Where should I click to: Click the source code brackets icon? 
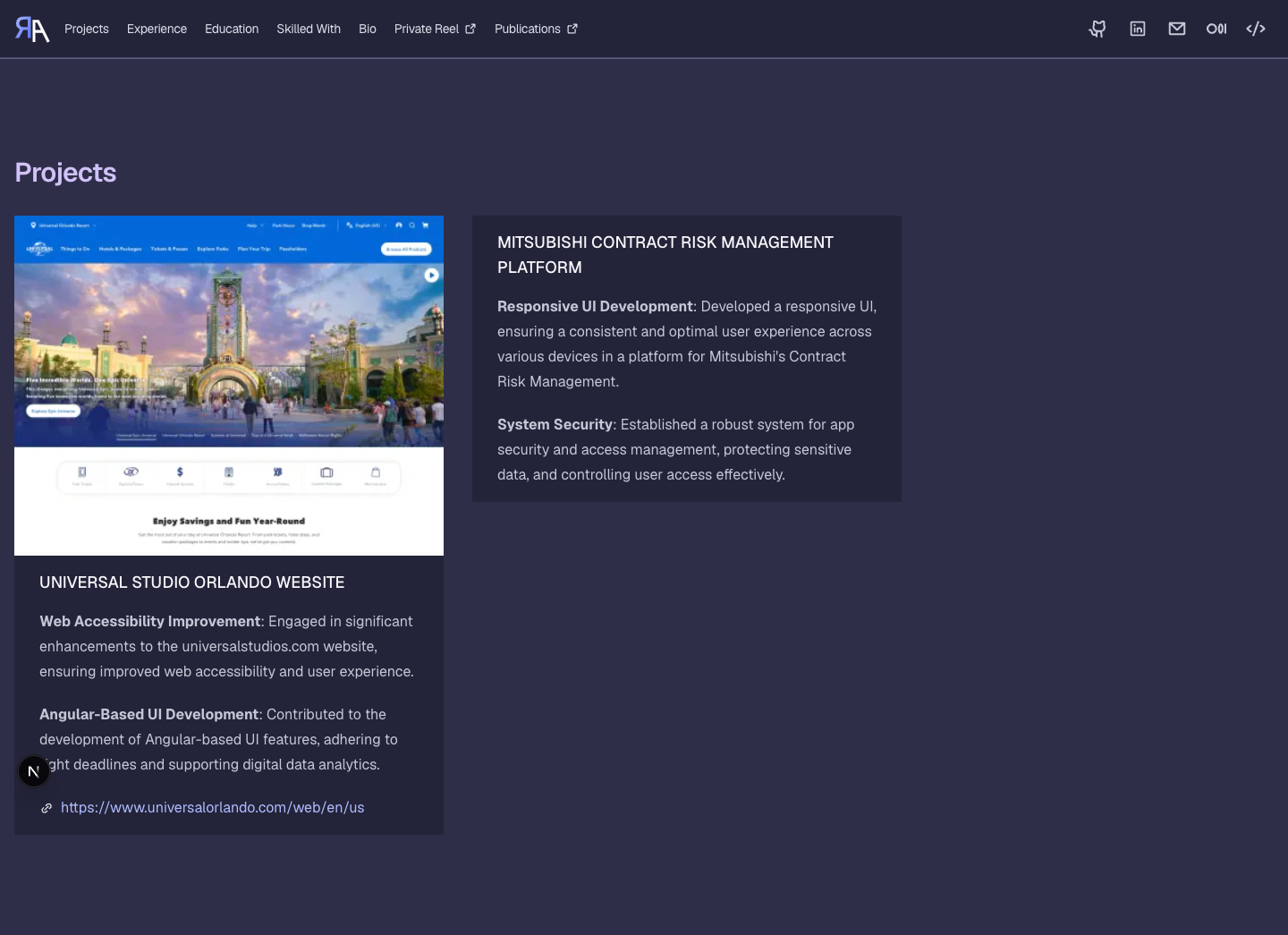point(1256,29)
